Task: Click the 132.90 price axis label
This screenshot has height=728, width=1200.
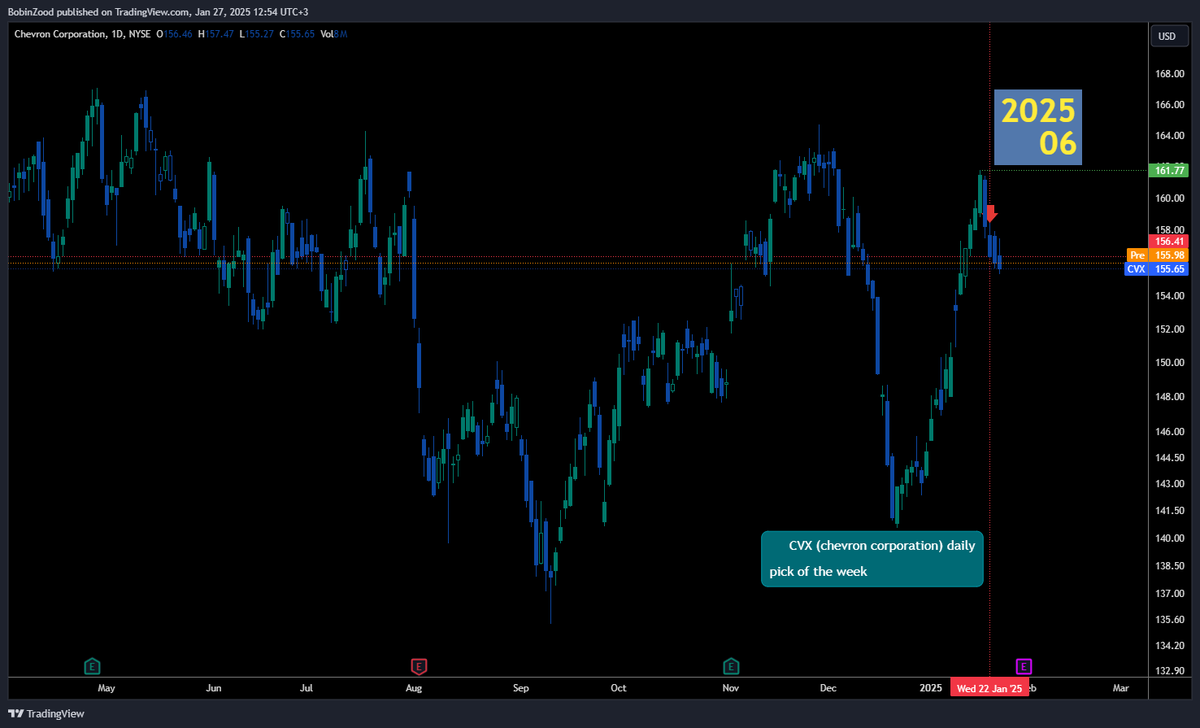Action: 1169,670
